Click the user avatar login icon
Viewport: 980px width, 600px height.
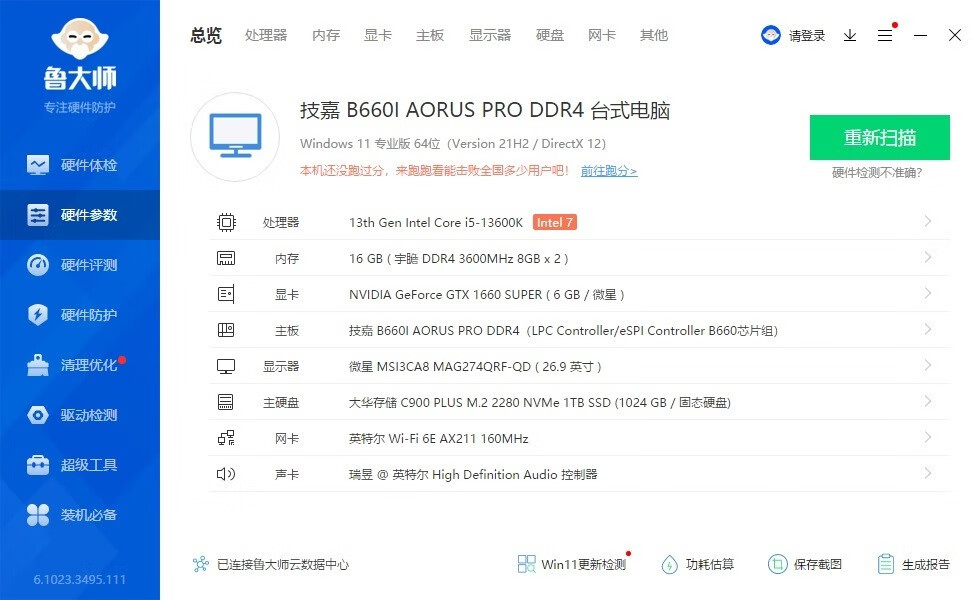[x=771, y=35]
